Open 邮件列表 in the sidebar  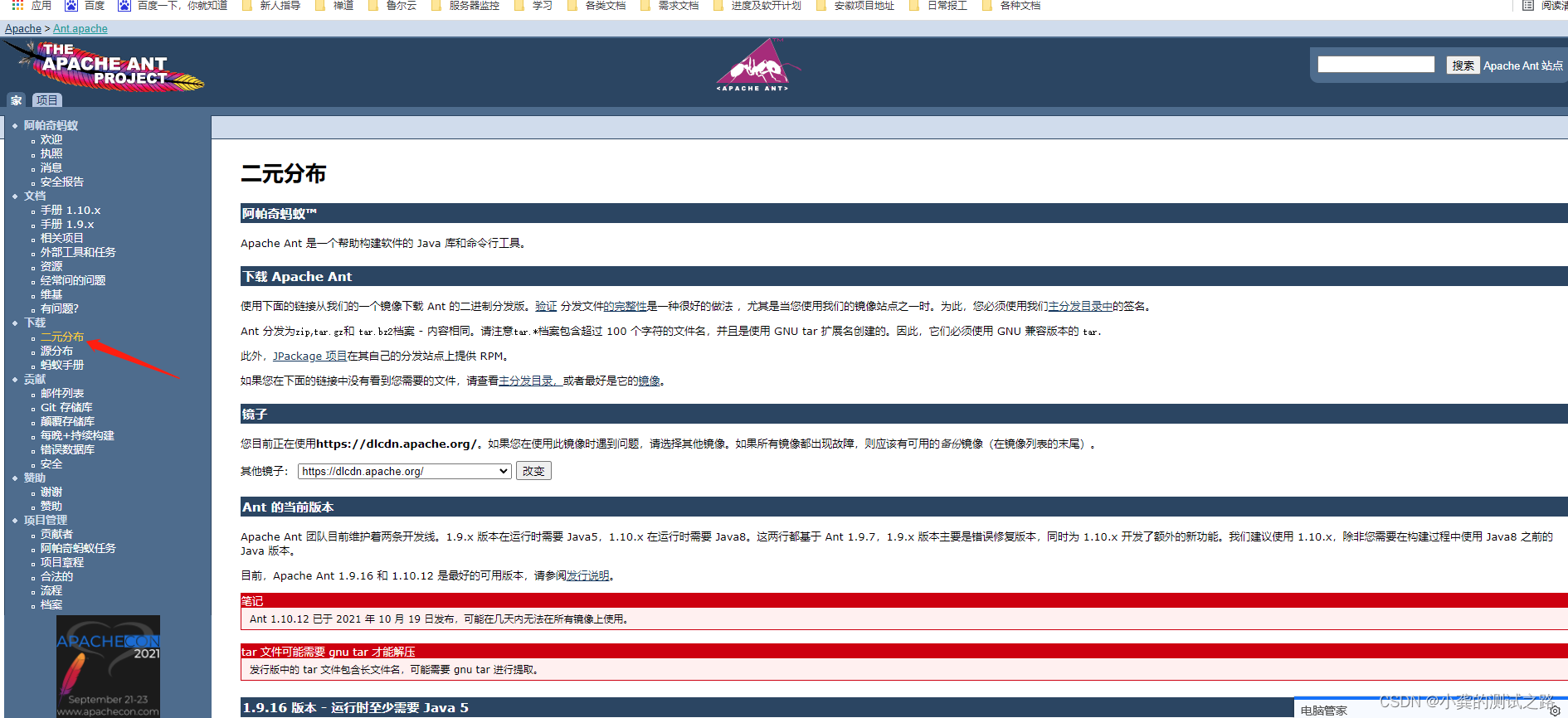coord(62,393)
